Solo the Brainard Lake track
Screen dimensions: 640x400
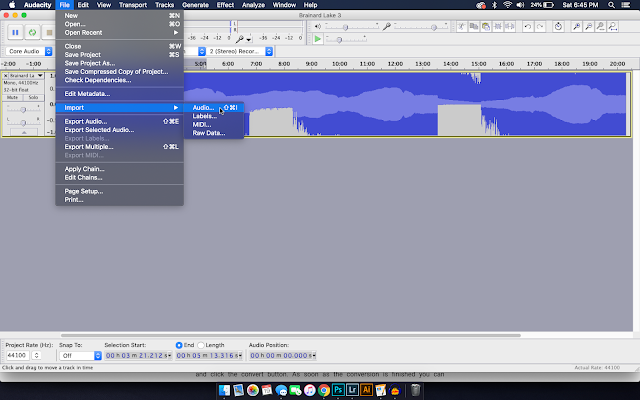click(33, 98)
